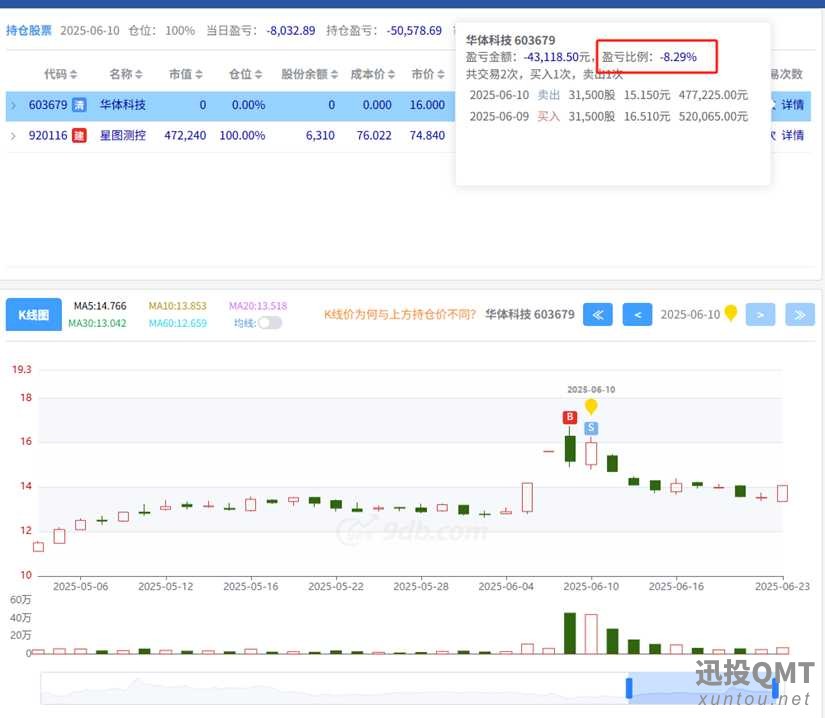This screenshot has height=718, width=825.
Task: Expand the 920116 星图测控 row chevron
Action: (13, 136)
